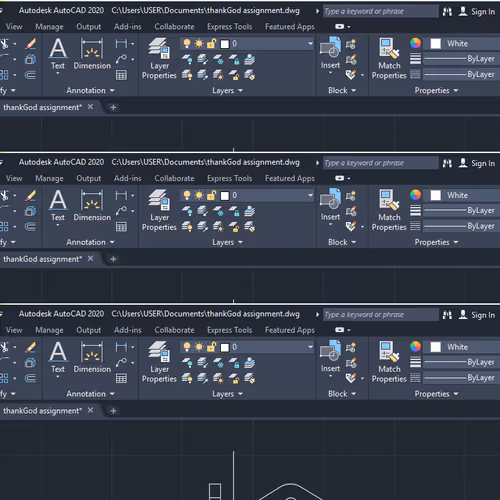Viewport: 500px width, 500px height.
Task: Toggle layer 0 light bulb in the middle copy
Action: tap(187, 195)
